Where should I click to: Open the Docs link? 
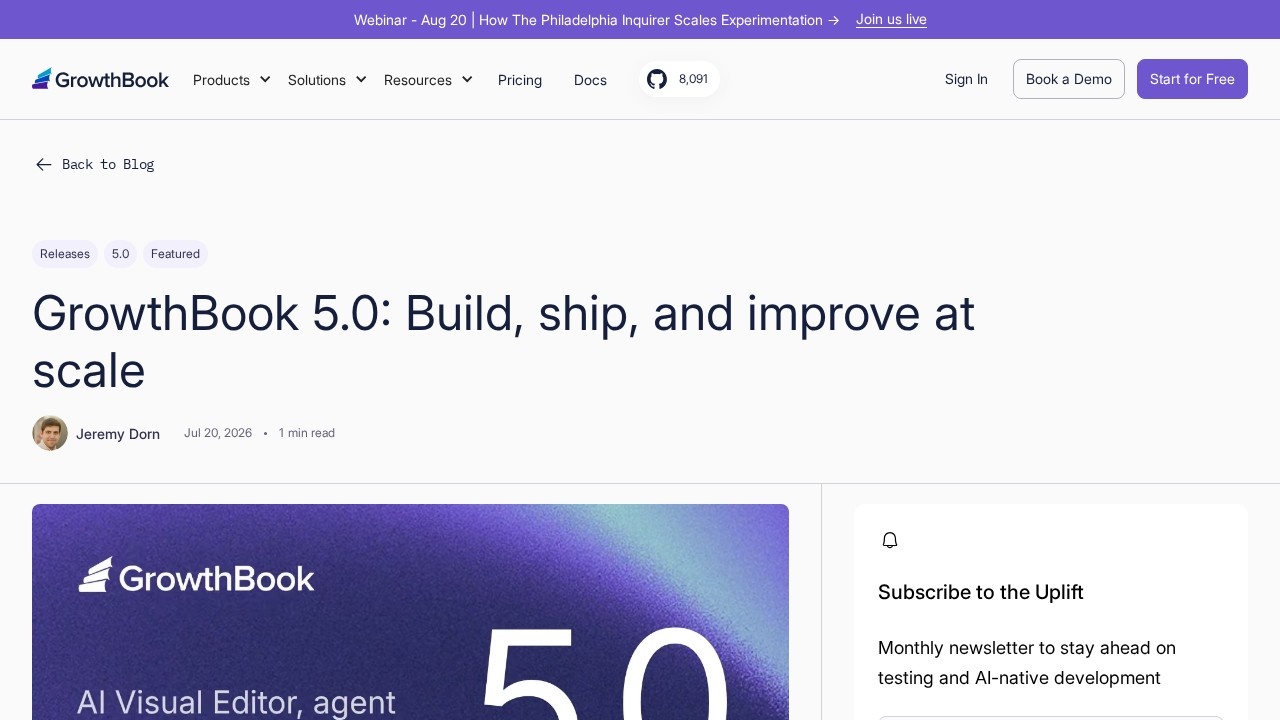[590, 80]
